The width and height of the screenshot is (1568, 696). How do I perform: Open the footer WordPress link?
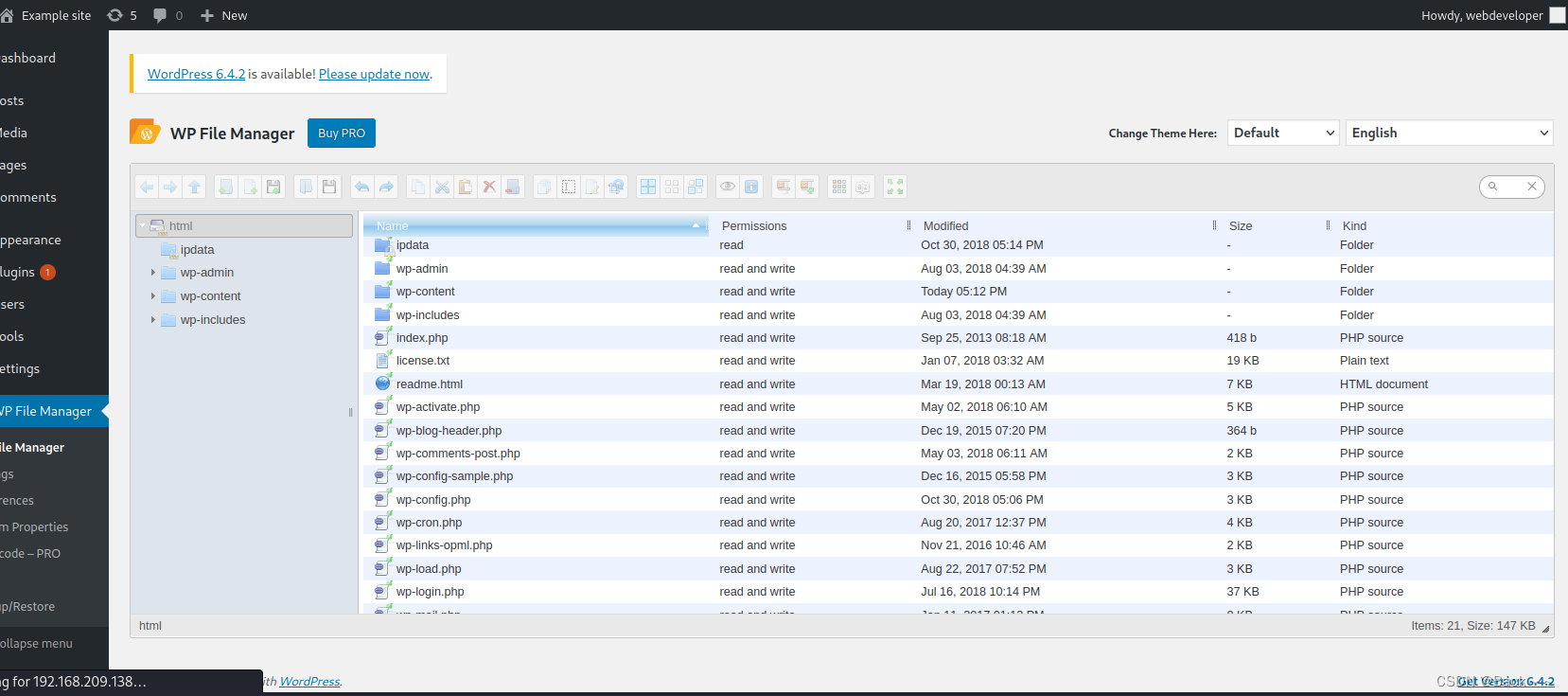[x=309, y=681]
